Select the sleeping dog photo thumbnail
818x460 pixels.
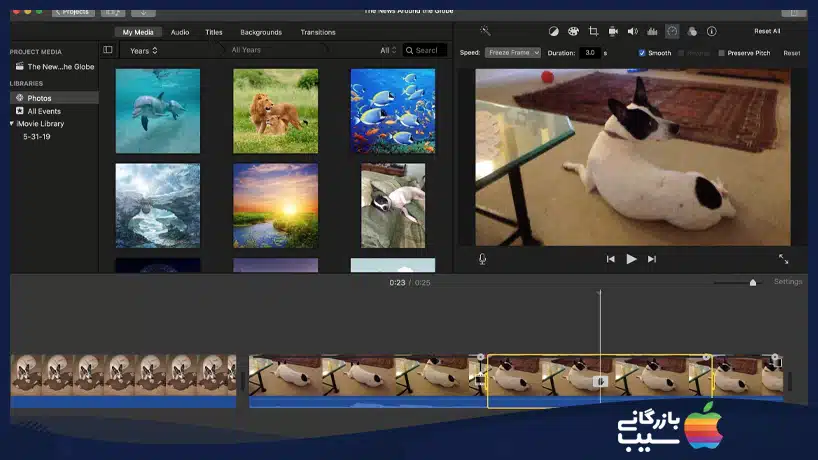coord(393,205)
